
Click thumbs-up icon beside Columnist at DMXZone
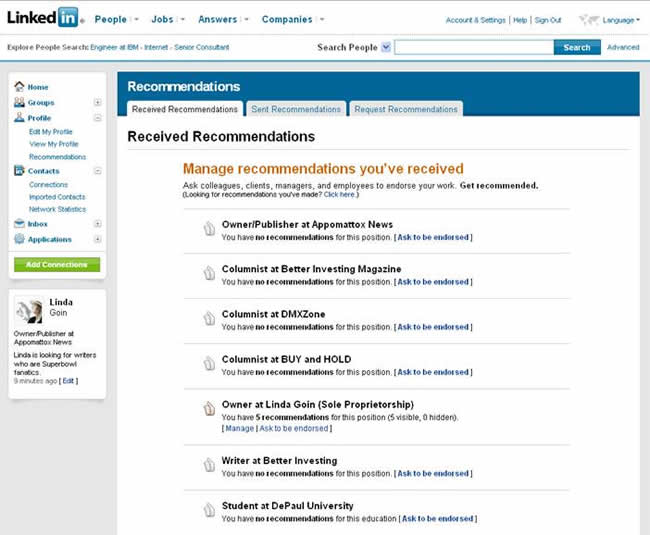coord(209,318)
